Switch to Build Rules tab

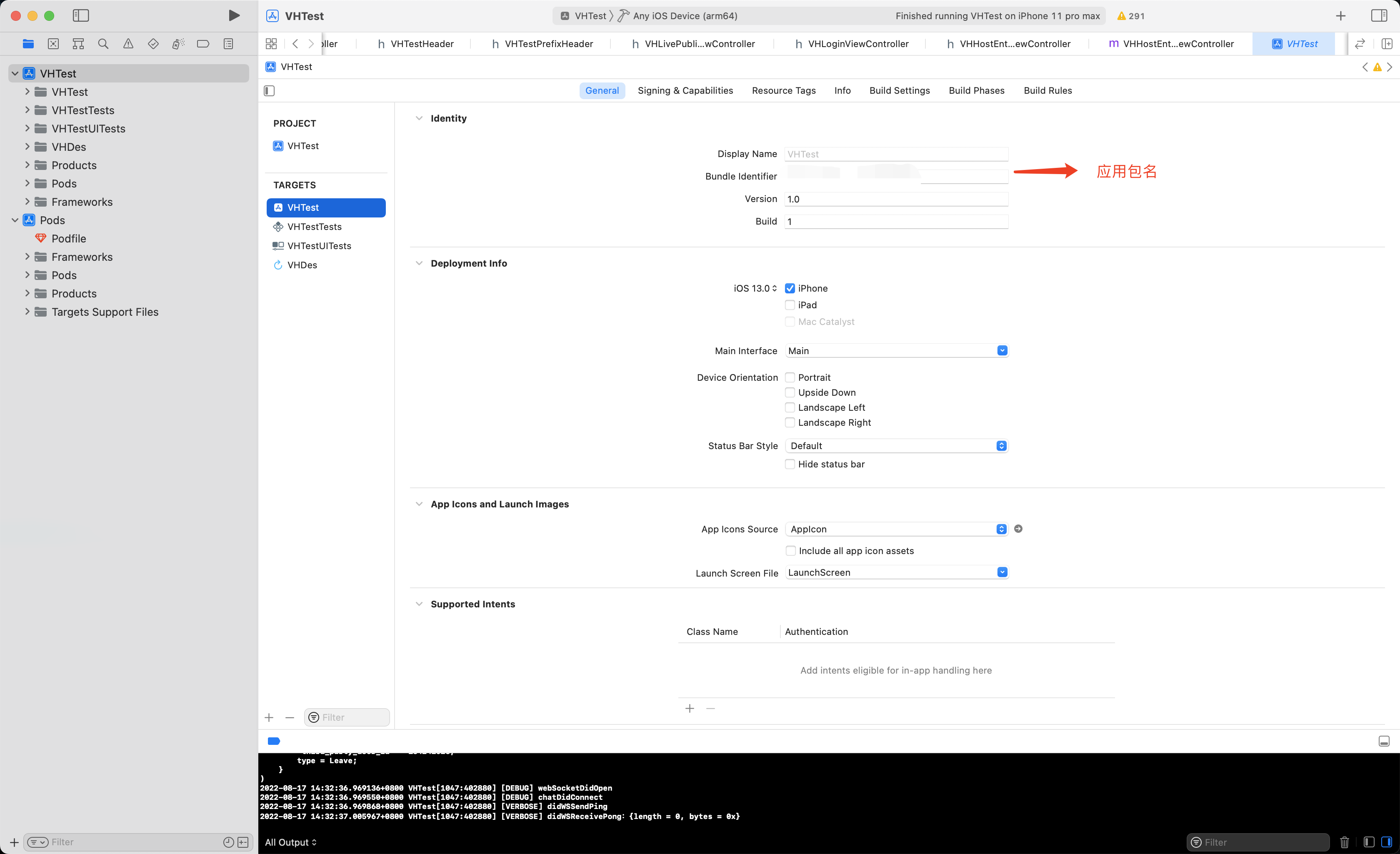(1048, 90)
